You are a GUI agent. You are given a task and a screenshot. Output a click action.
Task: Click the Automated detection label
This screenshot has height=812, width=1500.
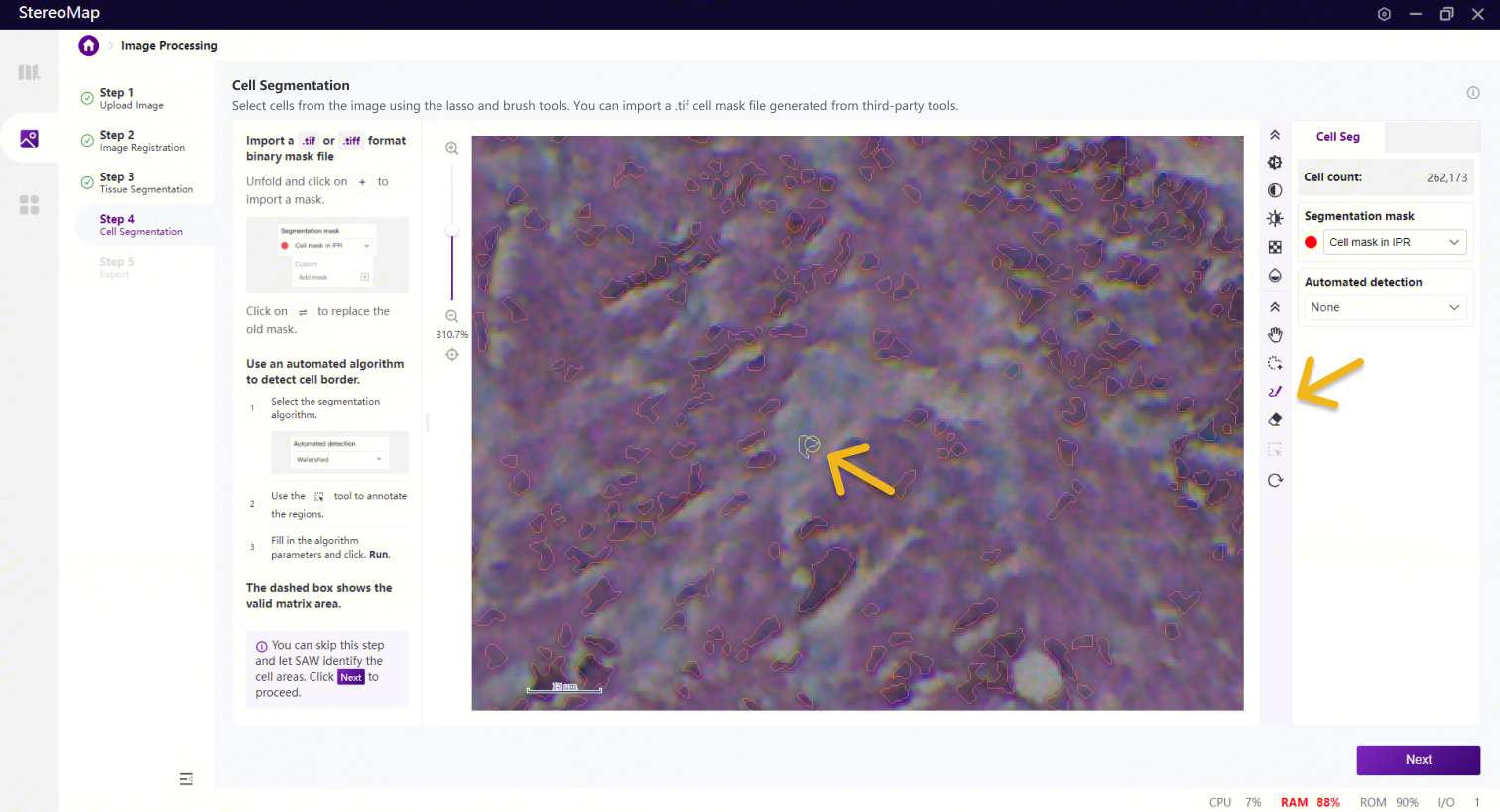click(1363, 282)
